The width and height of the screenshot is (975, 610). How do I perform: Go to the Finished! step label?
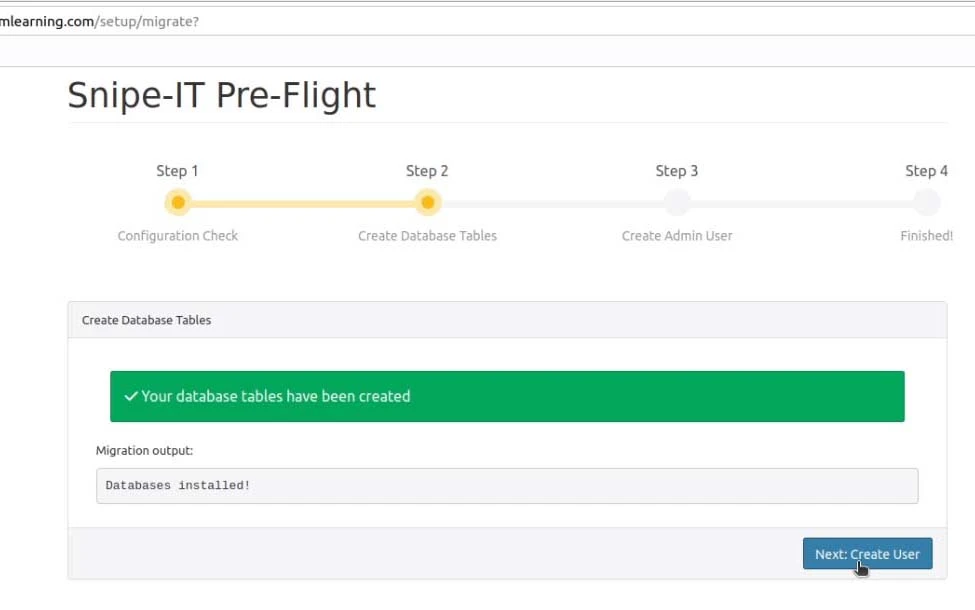tap(926, 236)
